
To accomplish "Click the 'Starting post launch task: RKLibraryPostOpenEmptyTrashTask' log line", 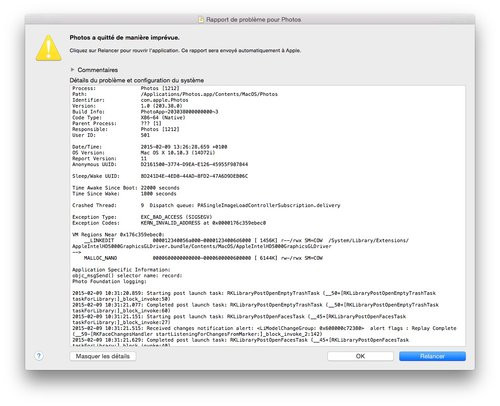I will pyautogui.click(x=254, y=293).
